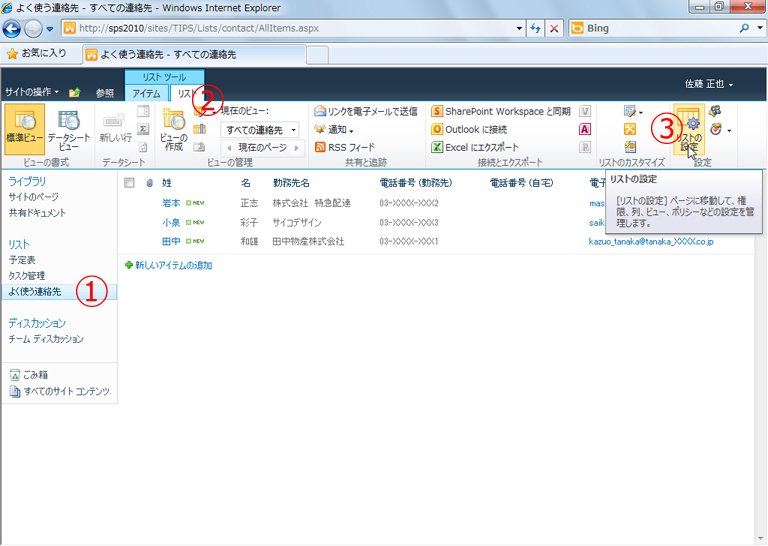Click the orange icon at top of リストのカスタマイズ group

click(630, 111)
